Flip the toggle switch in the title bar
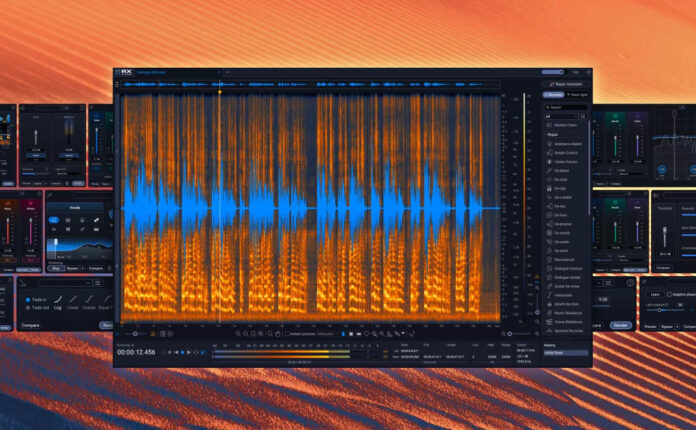 point(553,72)
